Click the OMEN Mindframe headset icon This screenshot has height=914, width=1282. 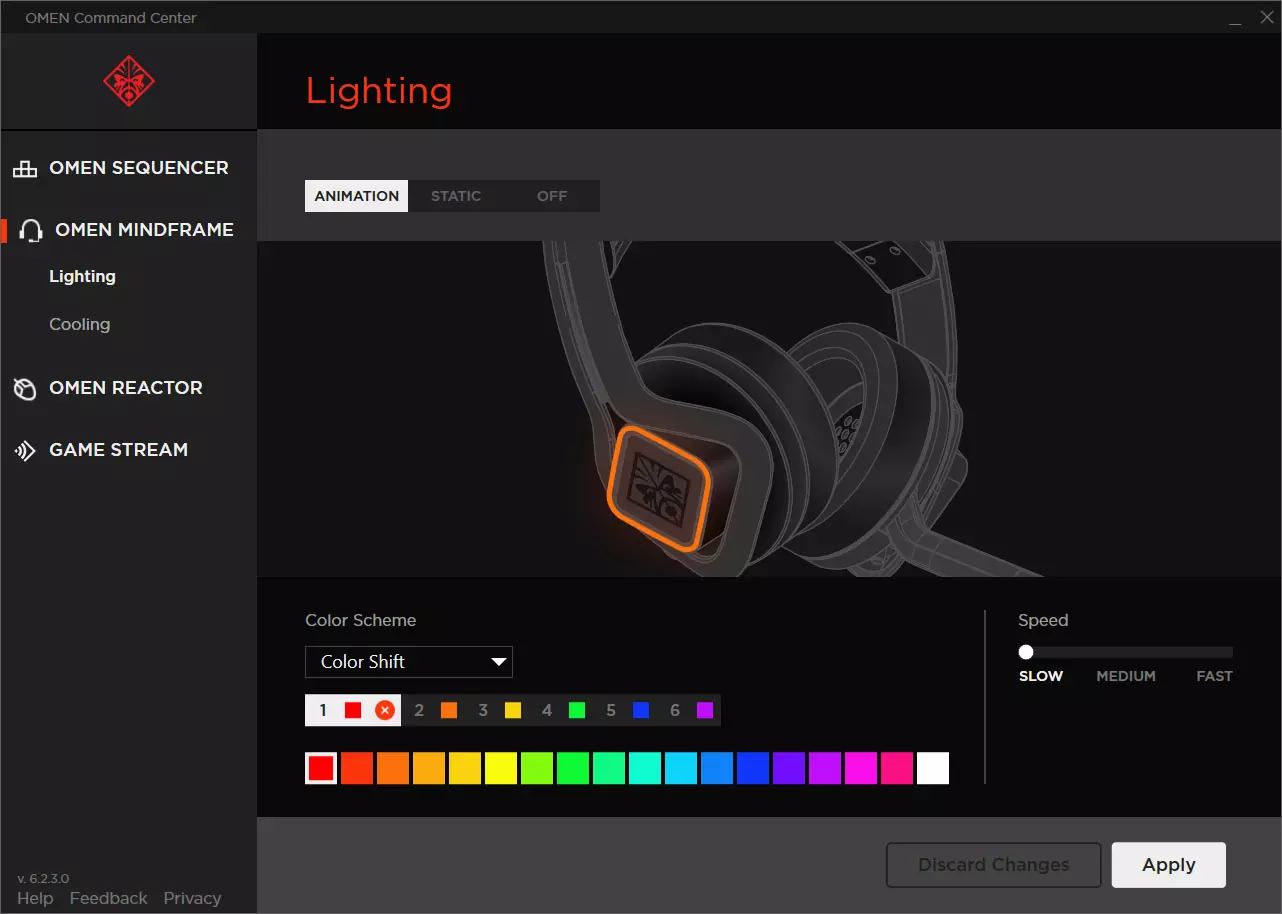[x=31, y=231]
